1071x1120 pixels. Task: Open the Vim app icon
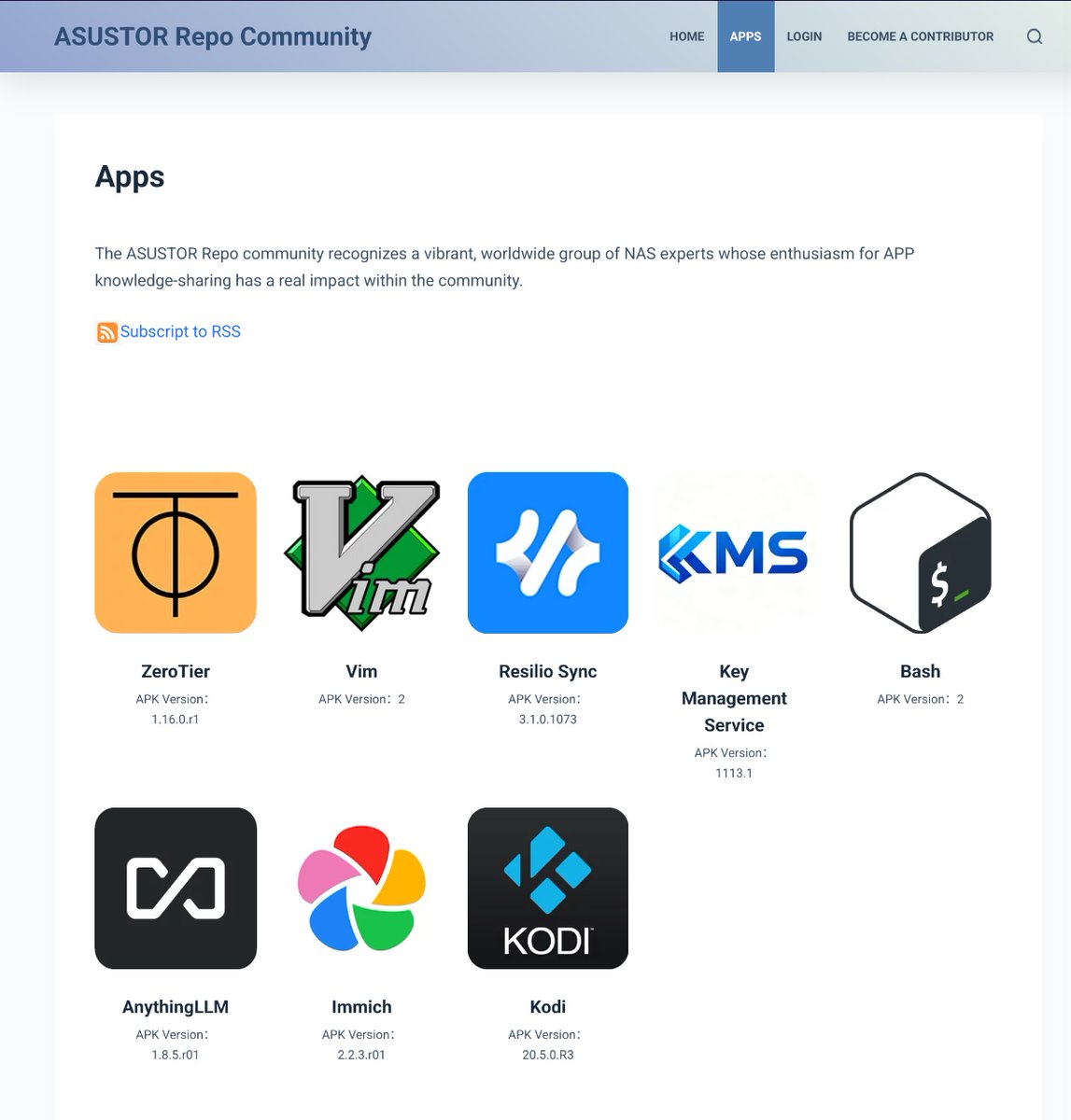[361, 553]
